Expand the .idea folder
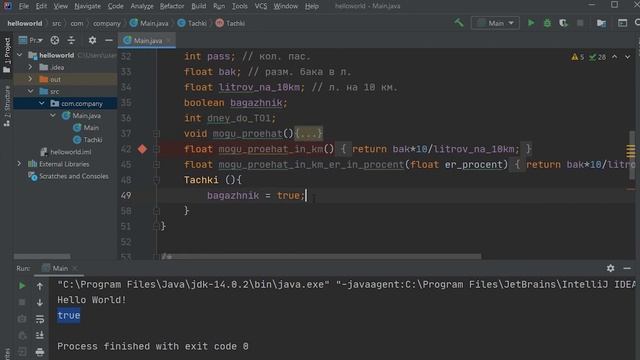The height and width of the screenshot is (360, 640). (30, 67)
